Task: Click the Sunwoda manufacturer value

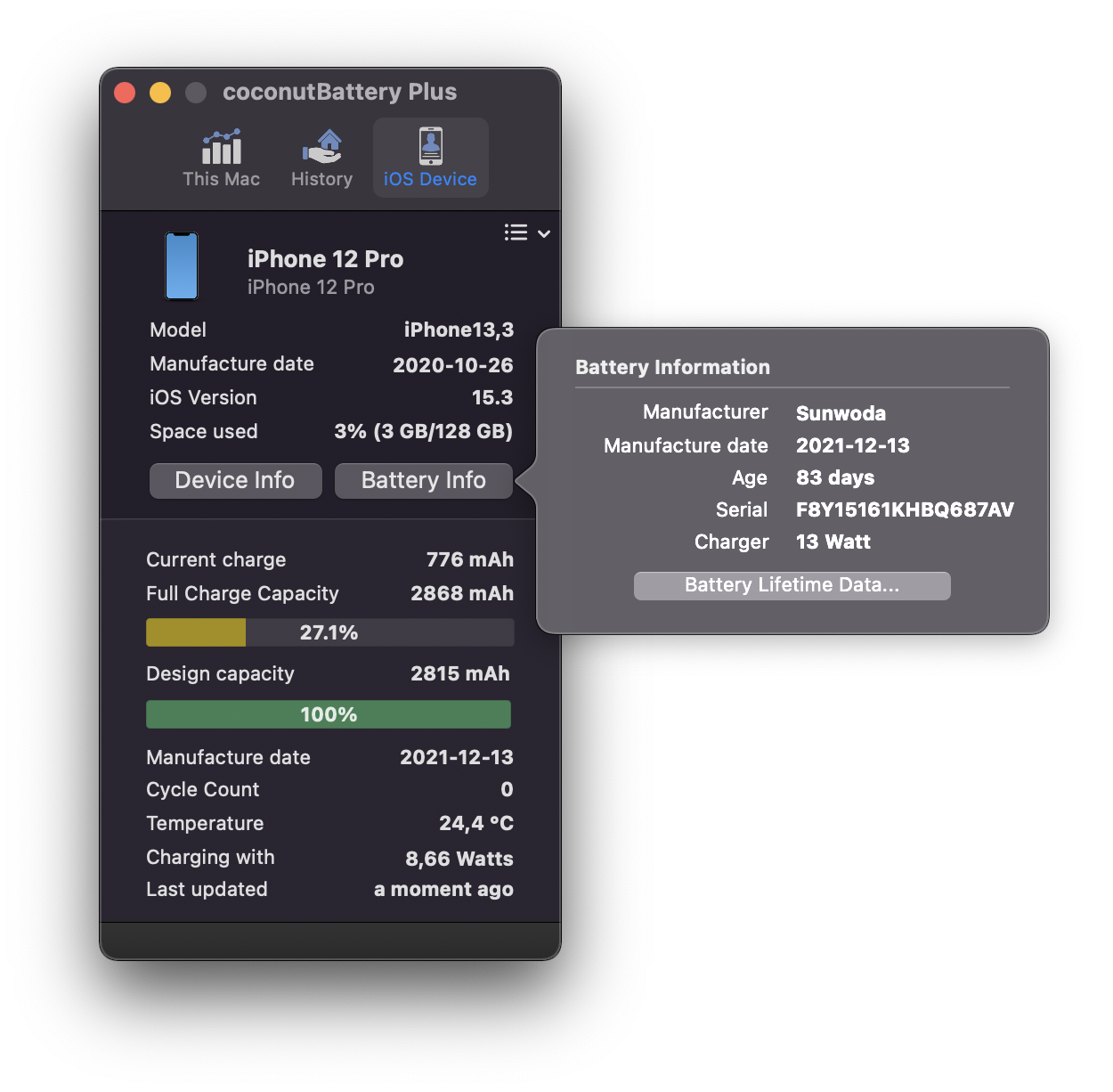Action: click(x=841, y=413)
